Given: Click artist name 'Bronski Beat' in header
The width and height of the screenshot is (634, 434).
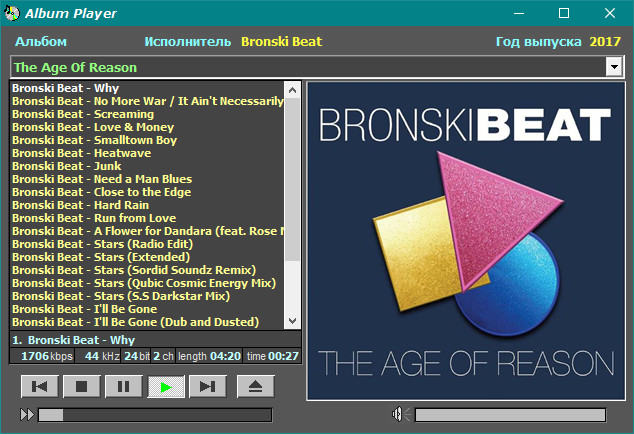Looking at the screenshot, I should click(x=281, y=42).
